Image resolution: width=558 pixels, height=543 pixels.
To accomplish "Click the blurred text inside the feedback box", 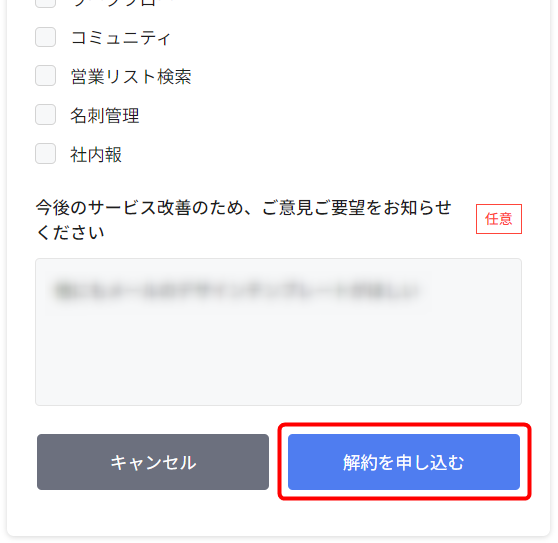I will click(236, 291).
